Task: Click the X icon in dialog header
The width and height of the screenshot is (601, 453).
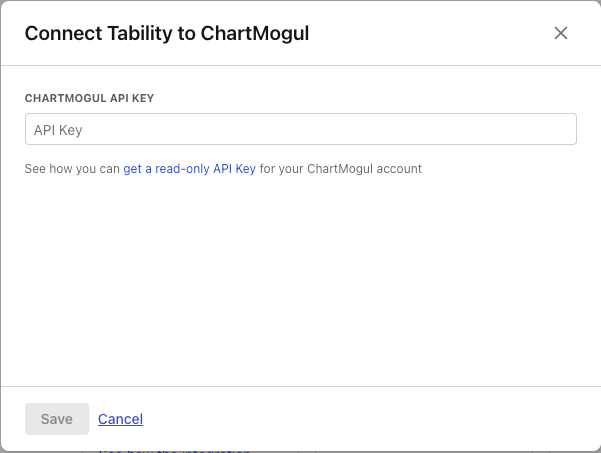Action: 561,33
